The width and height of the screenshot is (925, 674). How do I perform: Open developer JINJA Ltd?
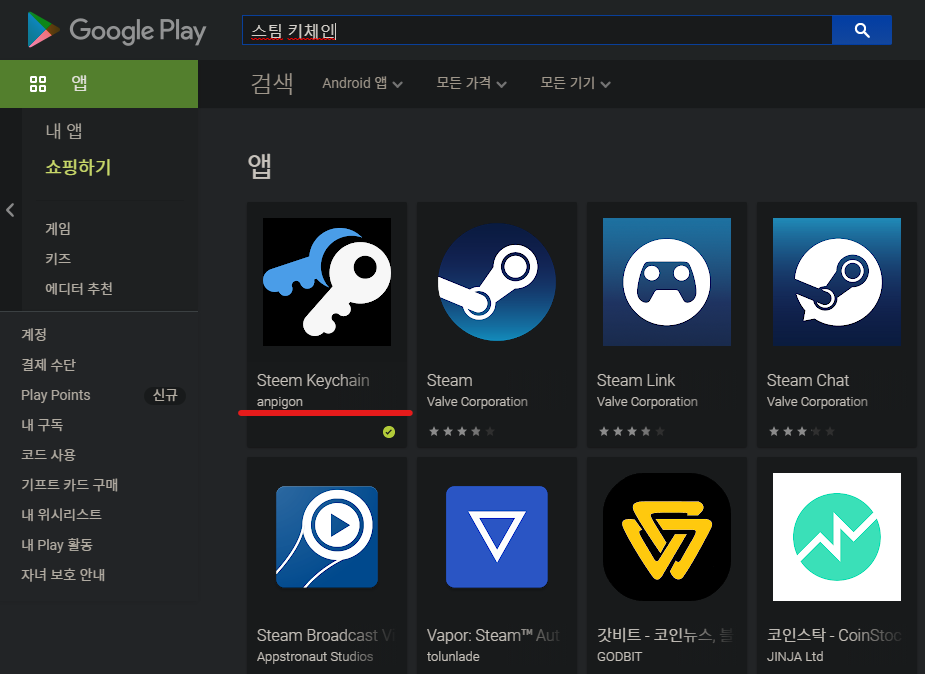(795, 657)
